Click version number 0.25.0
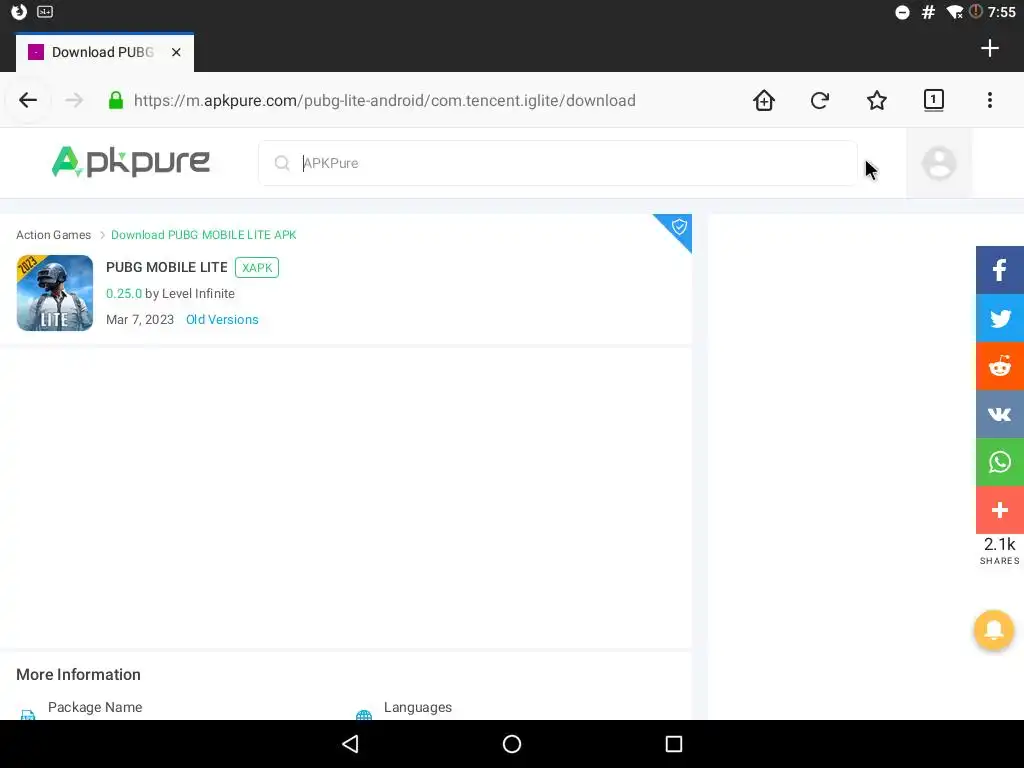Screen dimensions: 1024x768 [x=123, y=293]
